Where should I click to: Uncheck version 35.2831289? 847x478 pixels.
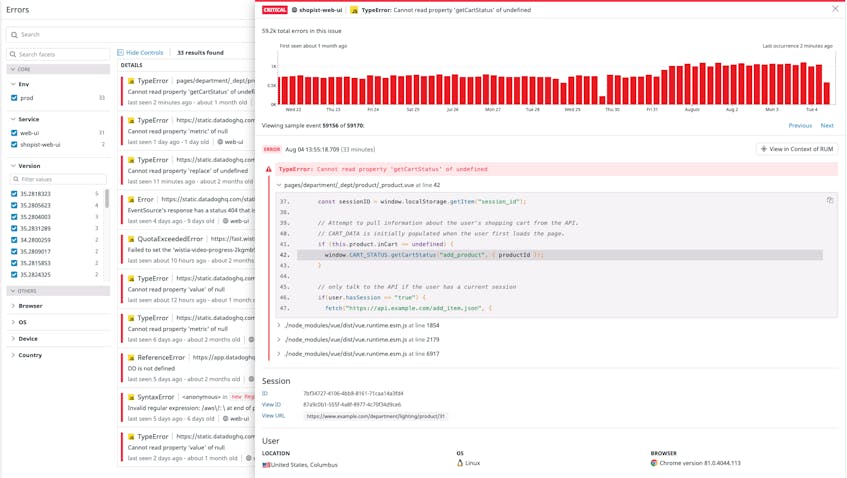pos(14,228)
